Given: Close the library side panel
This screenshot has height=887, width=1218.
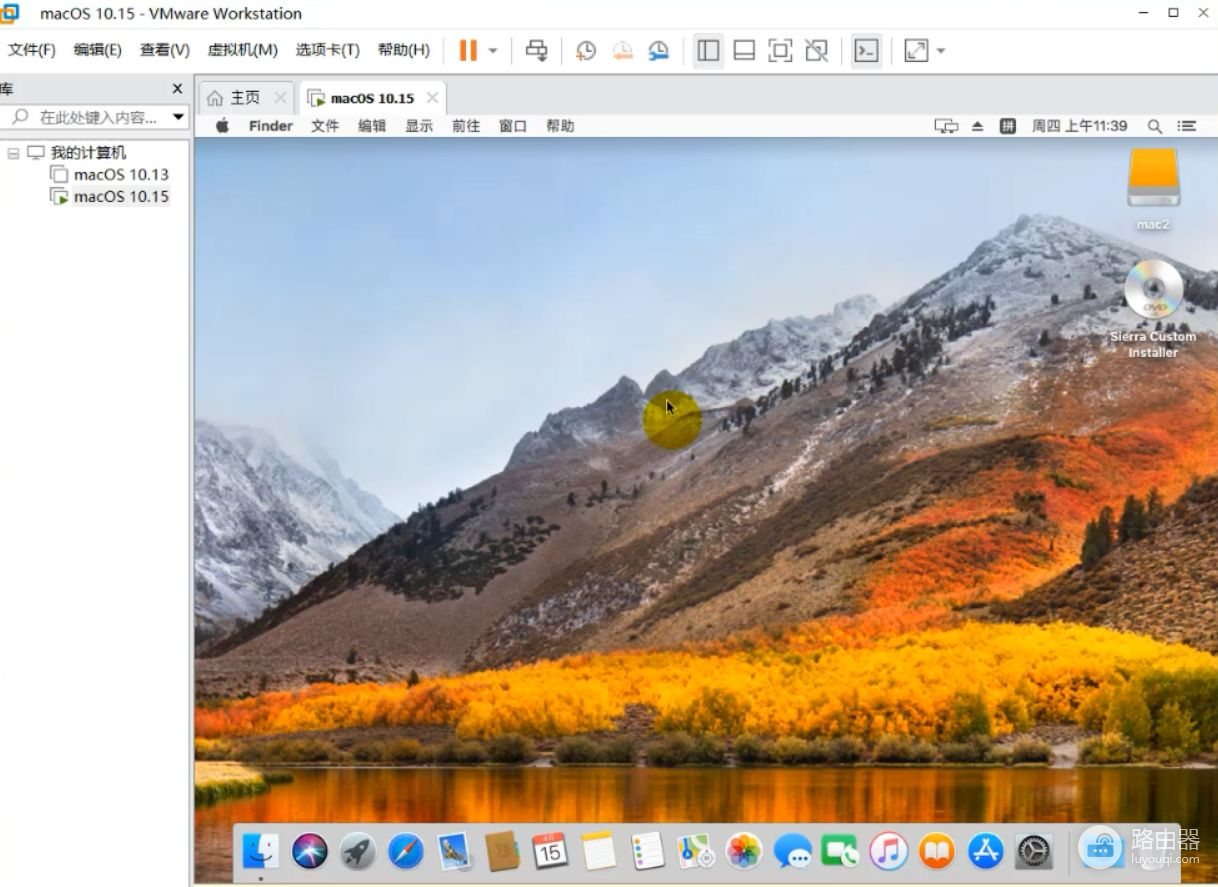Looking at the screenshot, I should tap(177, 88).
